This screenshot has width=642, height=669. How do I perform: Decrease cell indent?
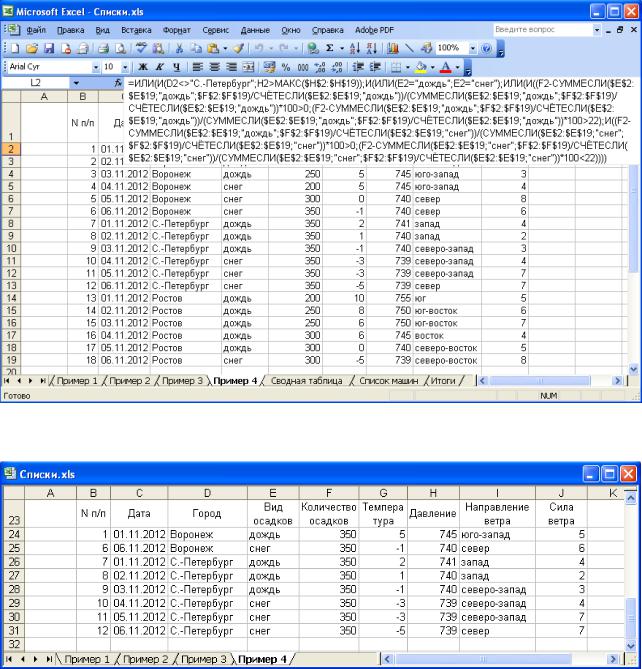point(358,67)
